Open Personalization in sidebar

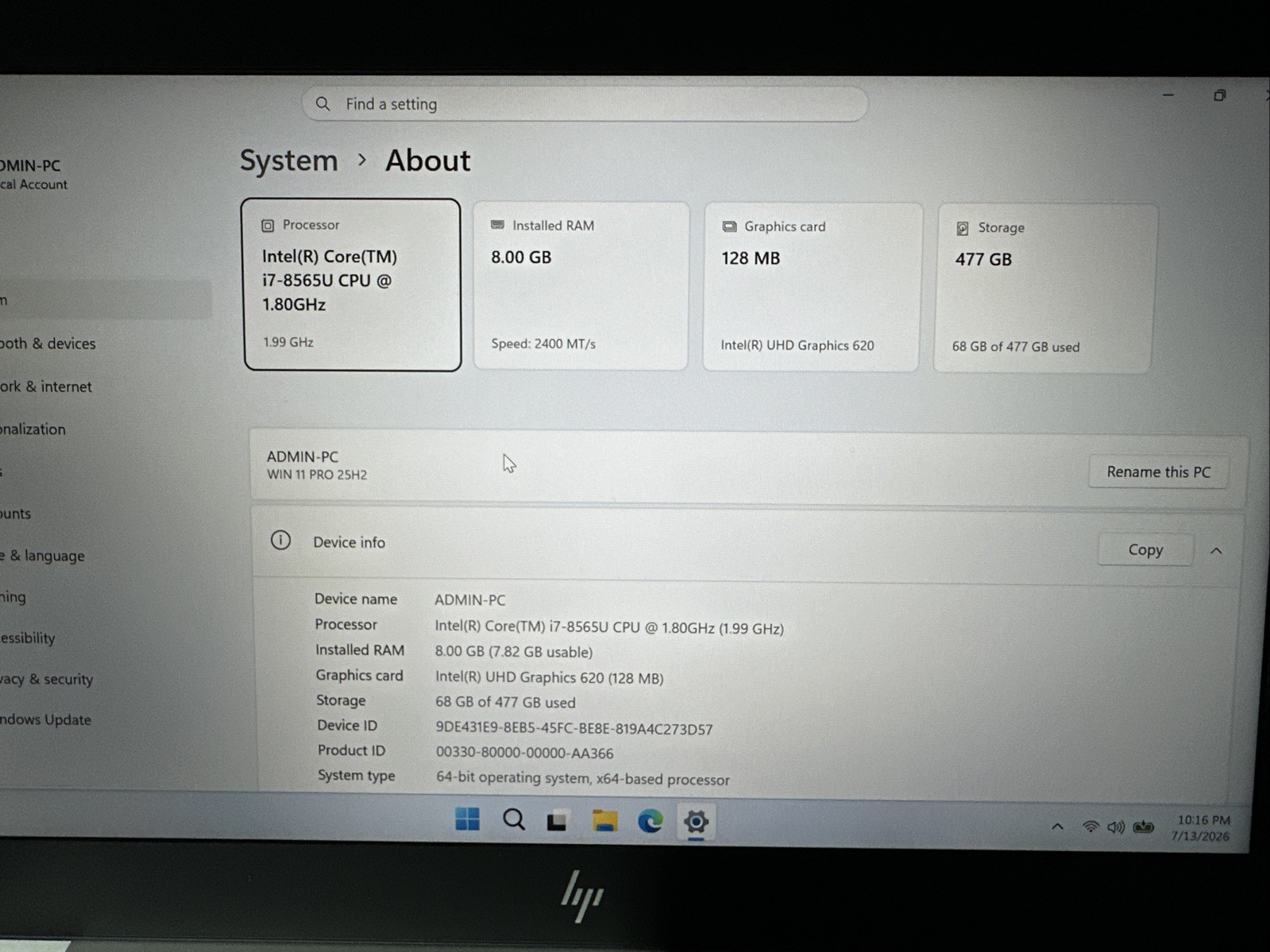(x=33, y=430)
